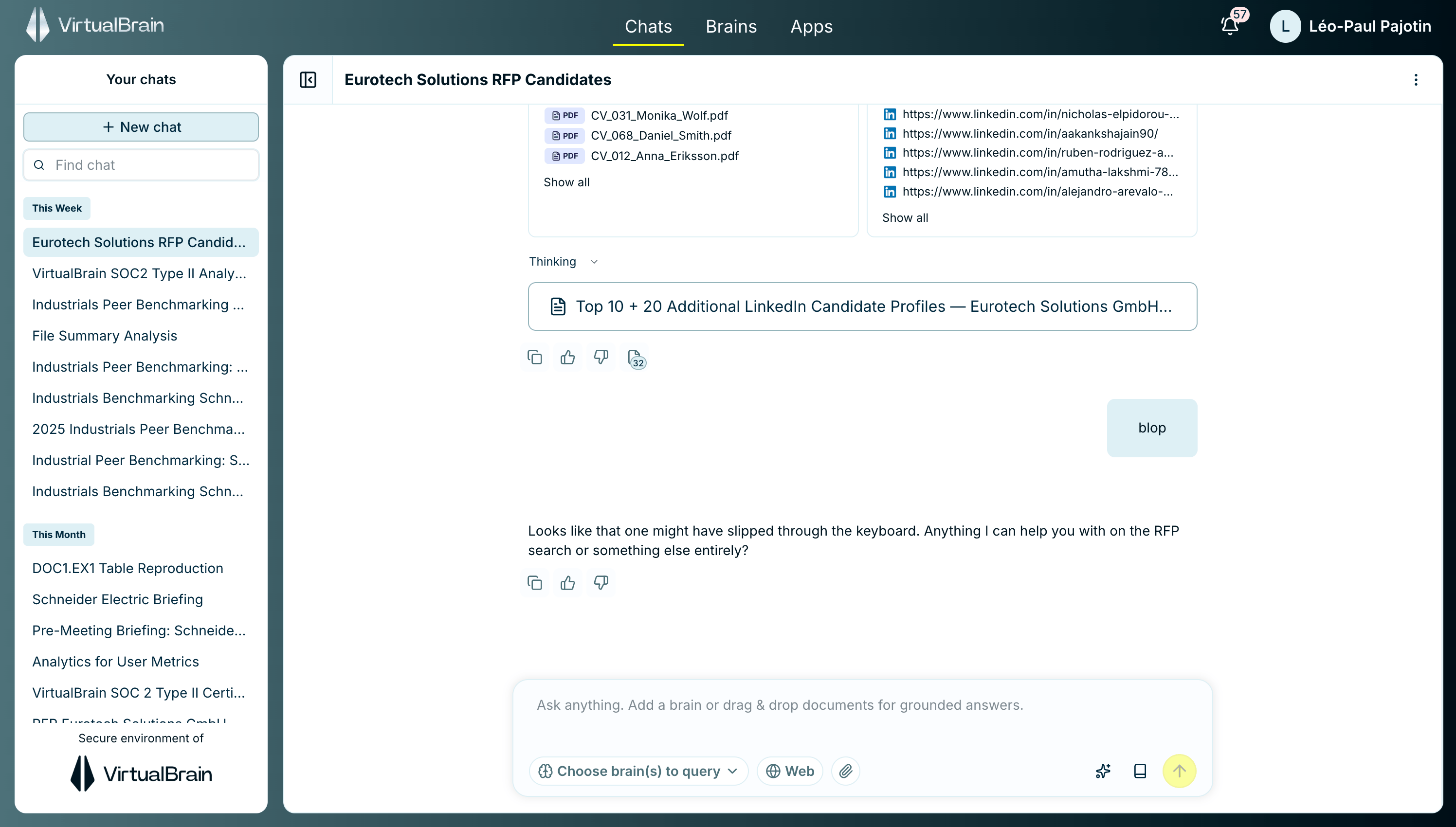Start a New chat
This screenshot has height=827, width=1456.
(x=141, y=126)
